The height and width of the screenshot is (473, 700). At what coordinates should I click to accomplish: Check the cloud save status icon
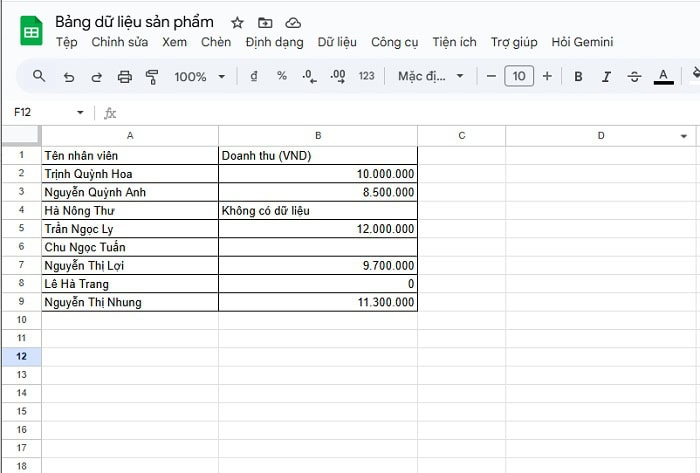pyautogui.click(x=293, y=23)
